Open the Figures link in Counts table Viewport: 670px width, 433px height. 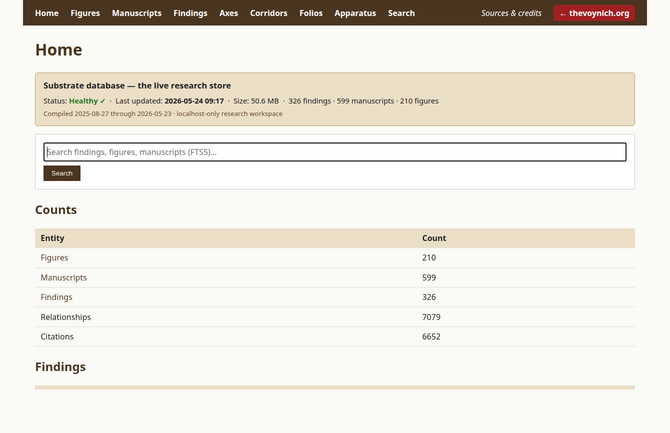click(x=54, y=258)
